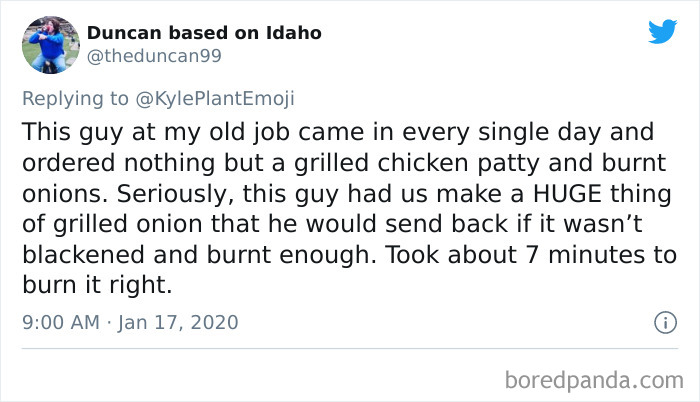700x402 pixels.
Task: Click 'grilled chicken patty' phrase in tweet
Action: point(417,163)
